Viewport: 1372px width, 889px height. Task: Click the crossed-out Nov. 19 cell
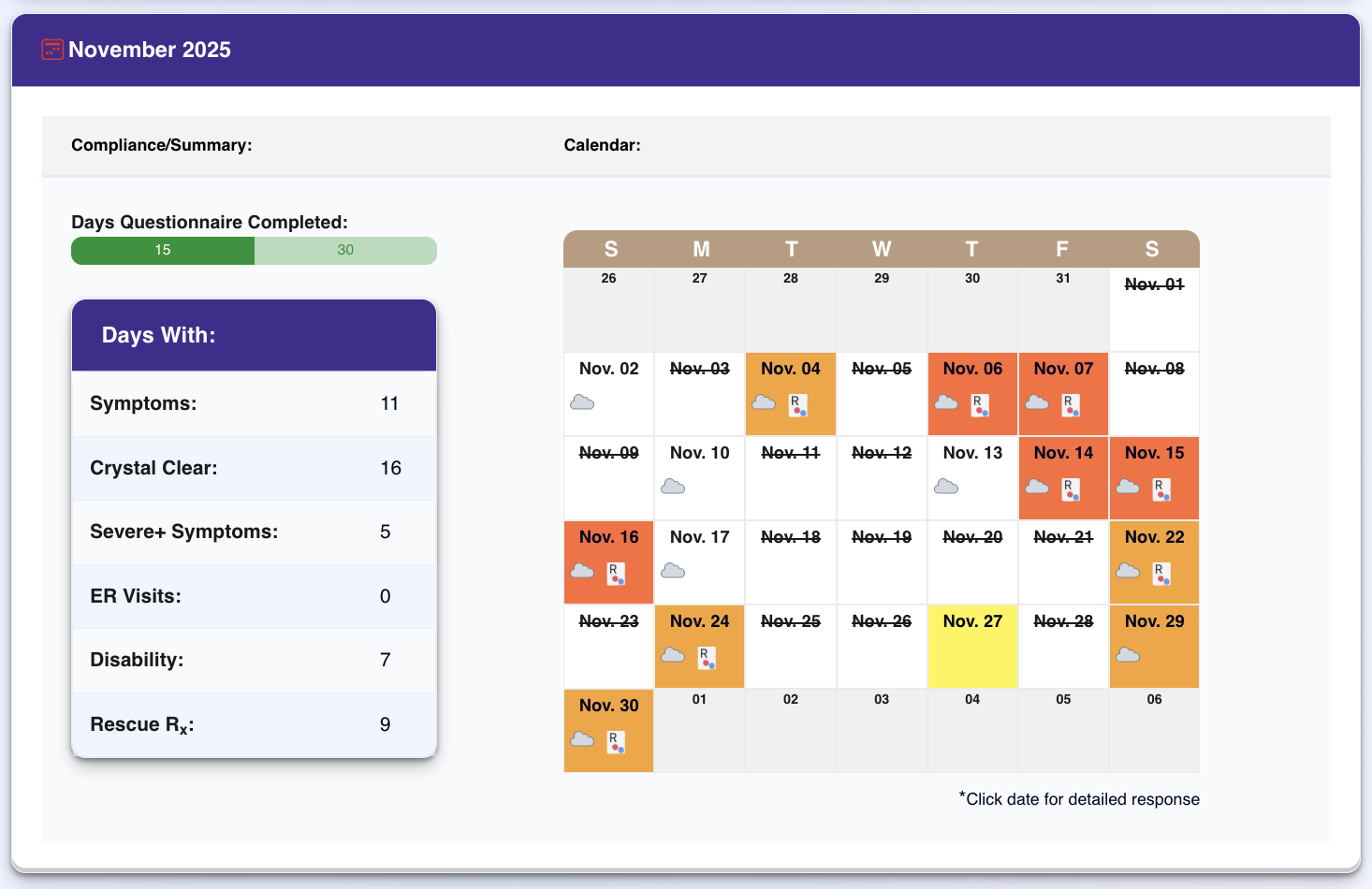(x=882, y=561)
